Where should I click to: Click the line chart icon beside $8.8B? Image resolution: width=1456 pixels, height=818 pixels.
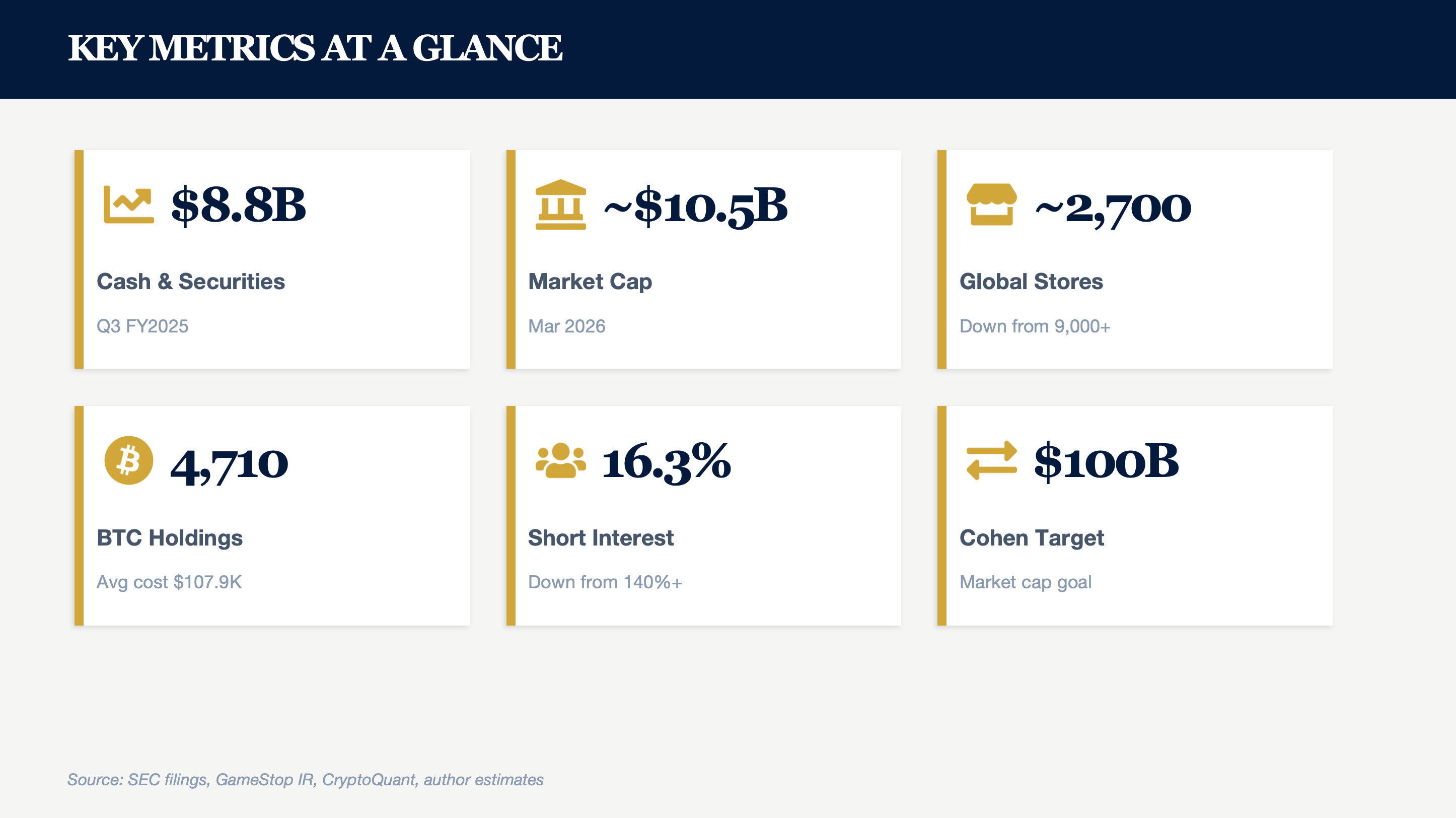[128, 204]
